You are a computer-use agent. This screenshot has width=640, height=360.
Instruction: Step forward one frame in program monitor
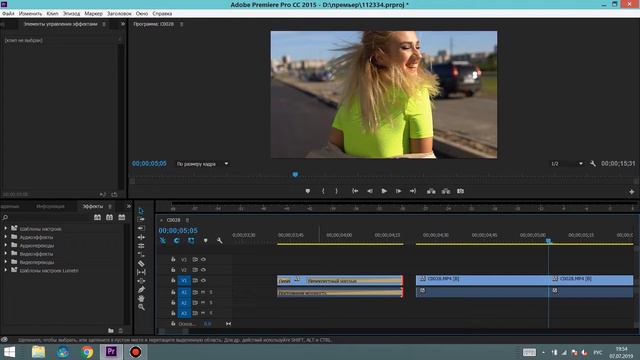tap(398, 191)
